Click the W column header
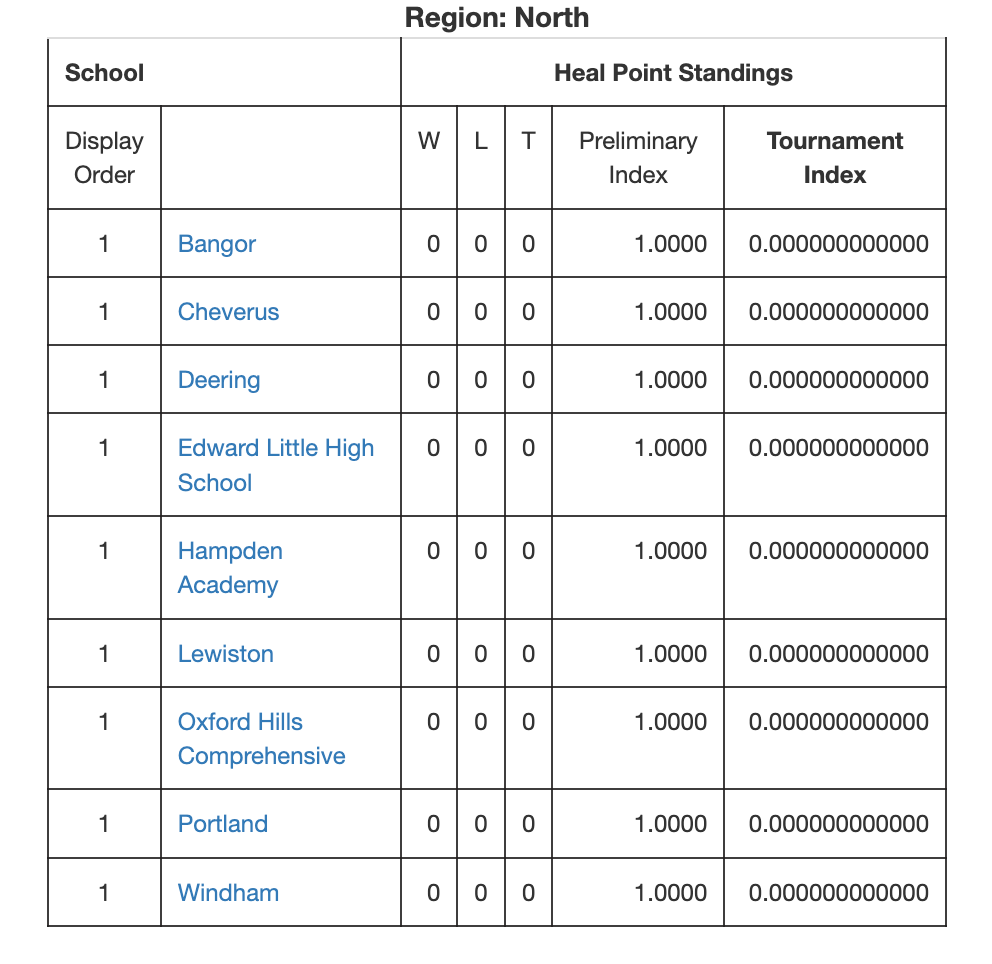The image size is (992, 964). [x=429, y=140]
